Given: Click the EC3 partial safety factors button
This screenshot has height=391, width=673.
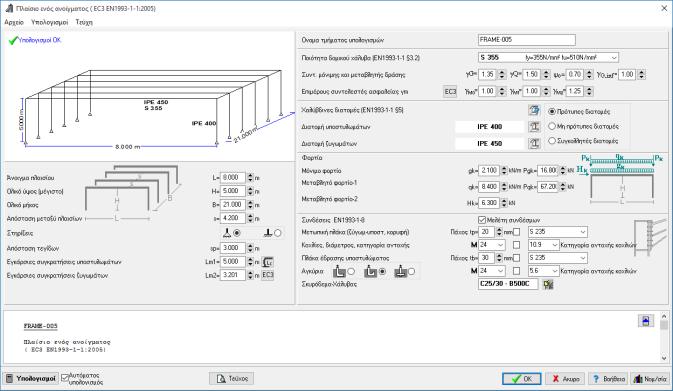Looking at the screenshot, I should tap(450, 91).
